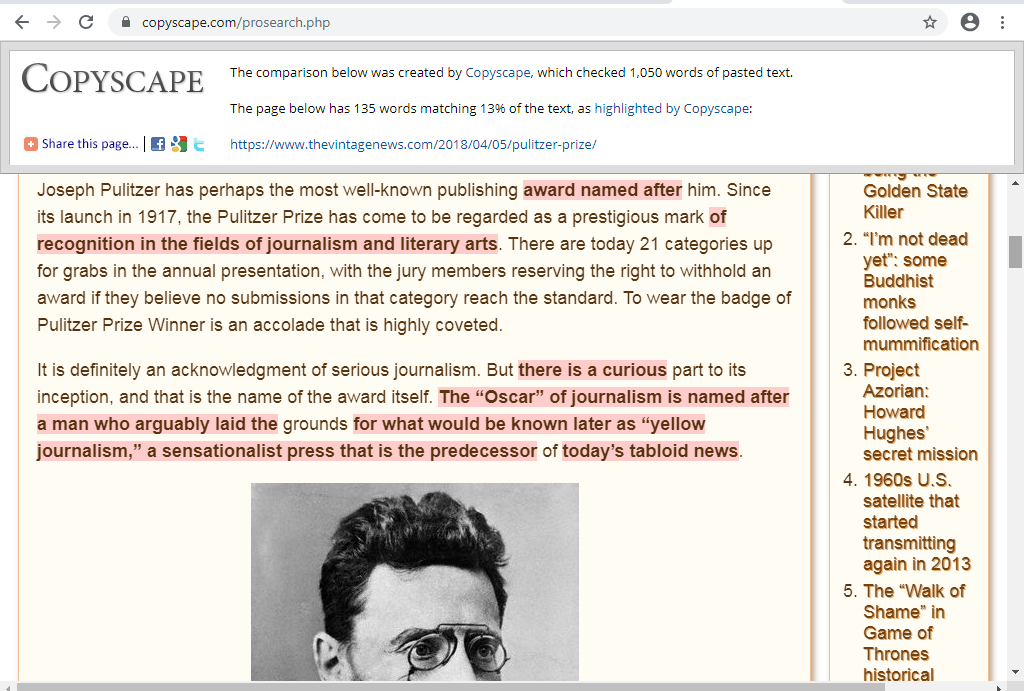
Task: Open thevintagenews.com pulitzer-prize URL
Action: (413, 144)
